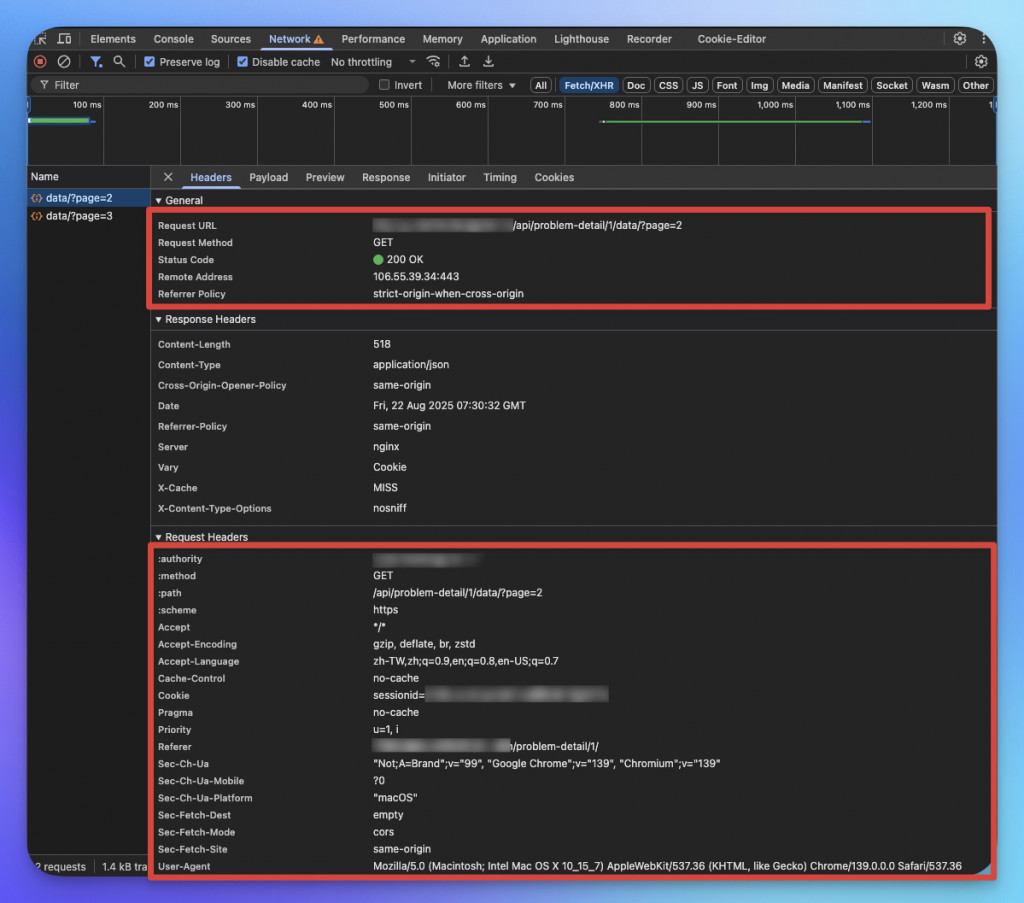Clear the network log
1024x903 pixels.
point(64,62)
